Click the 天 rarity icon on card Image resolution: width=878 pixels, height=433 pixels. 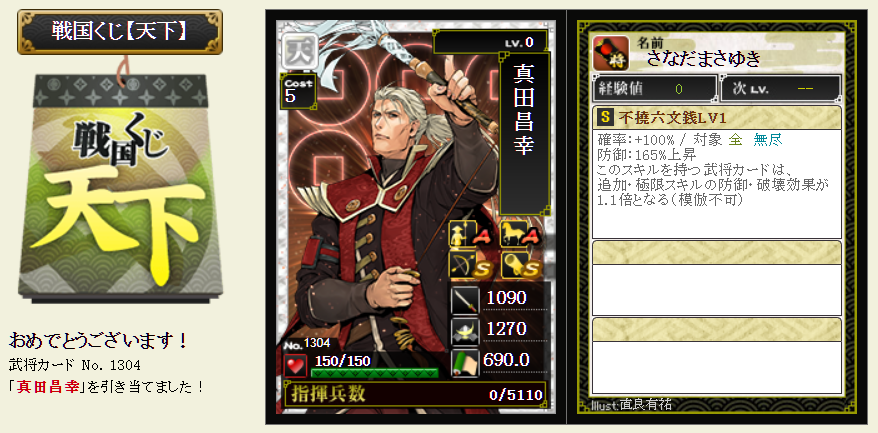click(295, 48)
